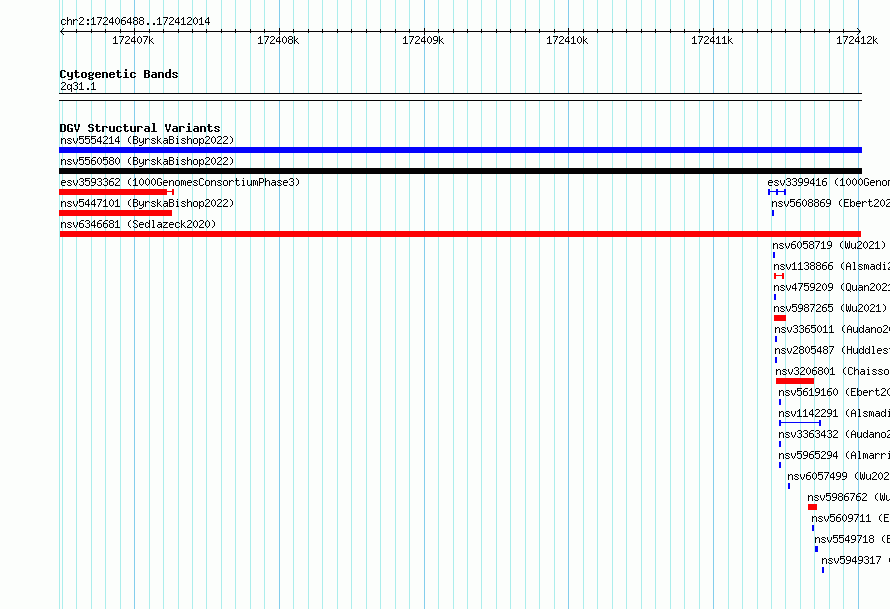890x609 pixels.
Task: Open nsv5447101 (ByrskaBishop2022) label
Action: click(x=147, y=203)
